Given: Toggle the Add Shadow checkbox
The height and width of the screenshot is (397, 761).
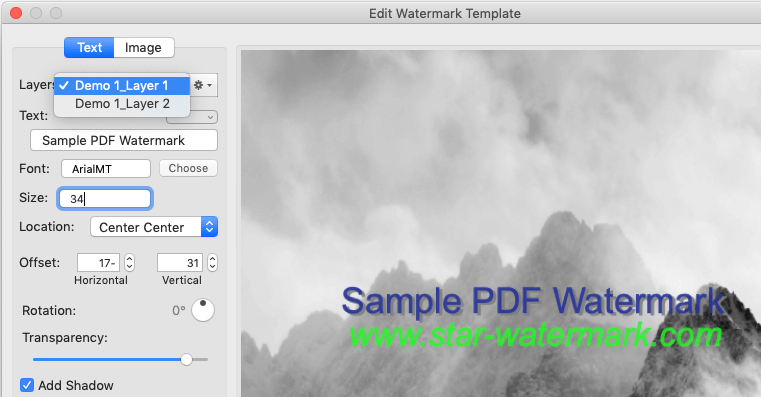Looking at the screenshot, I should tap(27, 385).
